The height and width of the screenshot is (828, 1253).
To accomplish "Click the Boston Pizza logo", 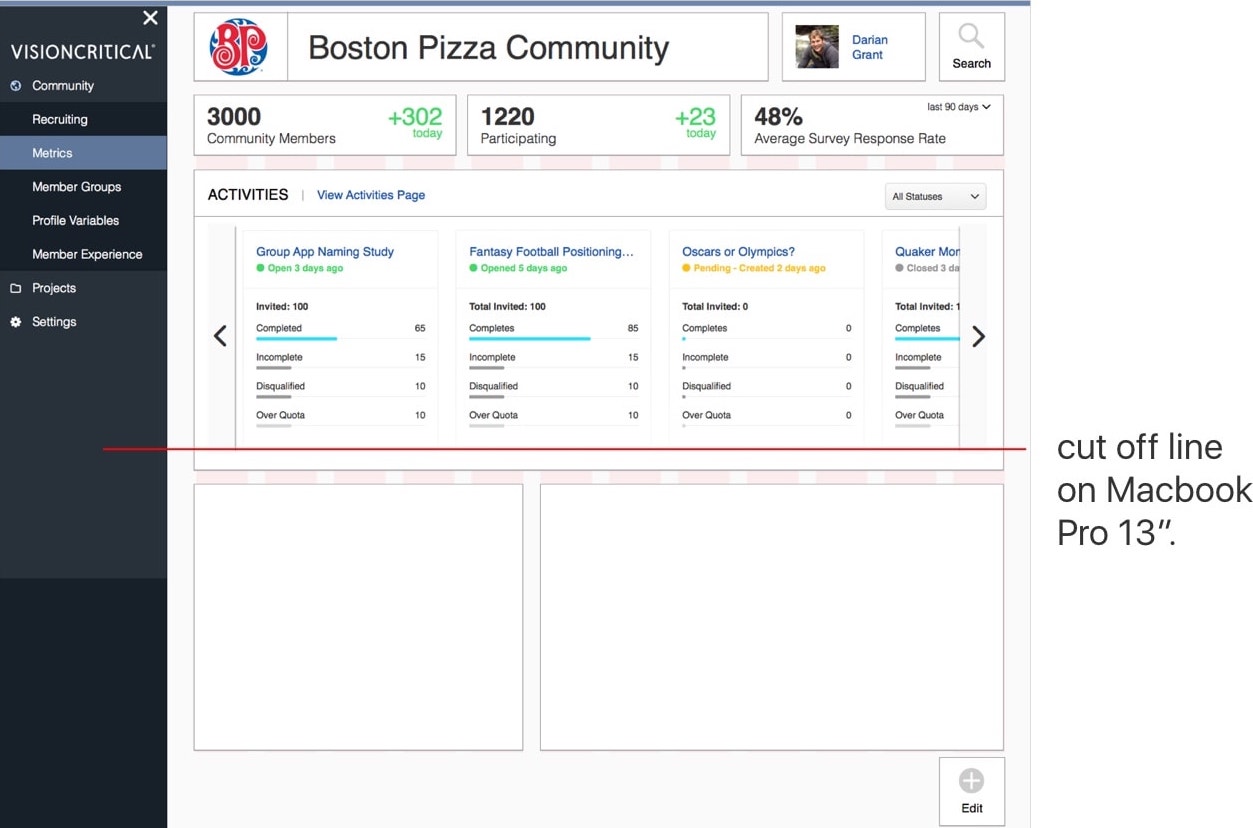I will pyautogui.click(x=238, y=47).
